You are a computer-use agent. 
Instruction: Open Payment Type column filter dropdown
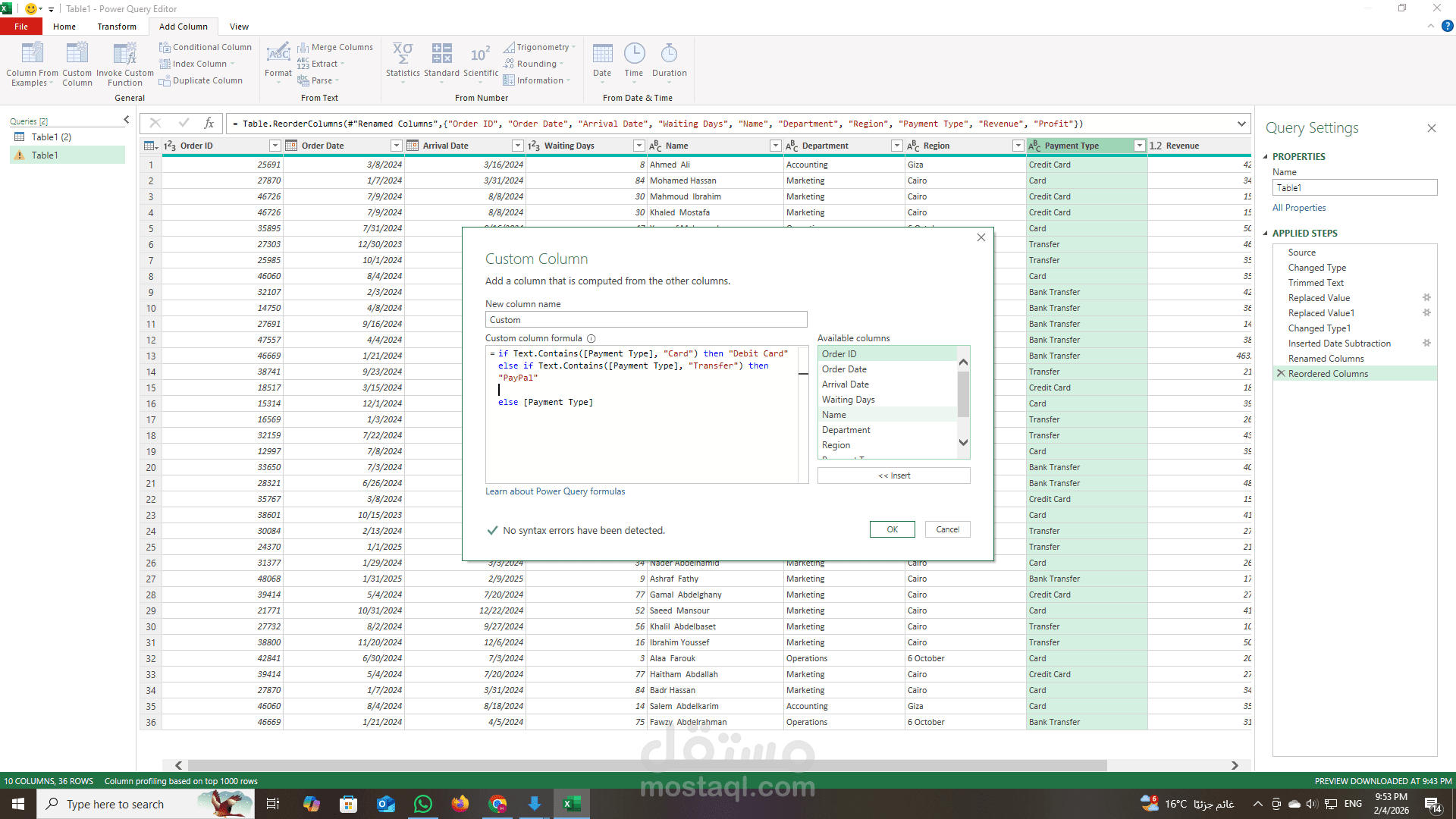[x=1139, y=146]
